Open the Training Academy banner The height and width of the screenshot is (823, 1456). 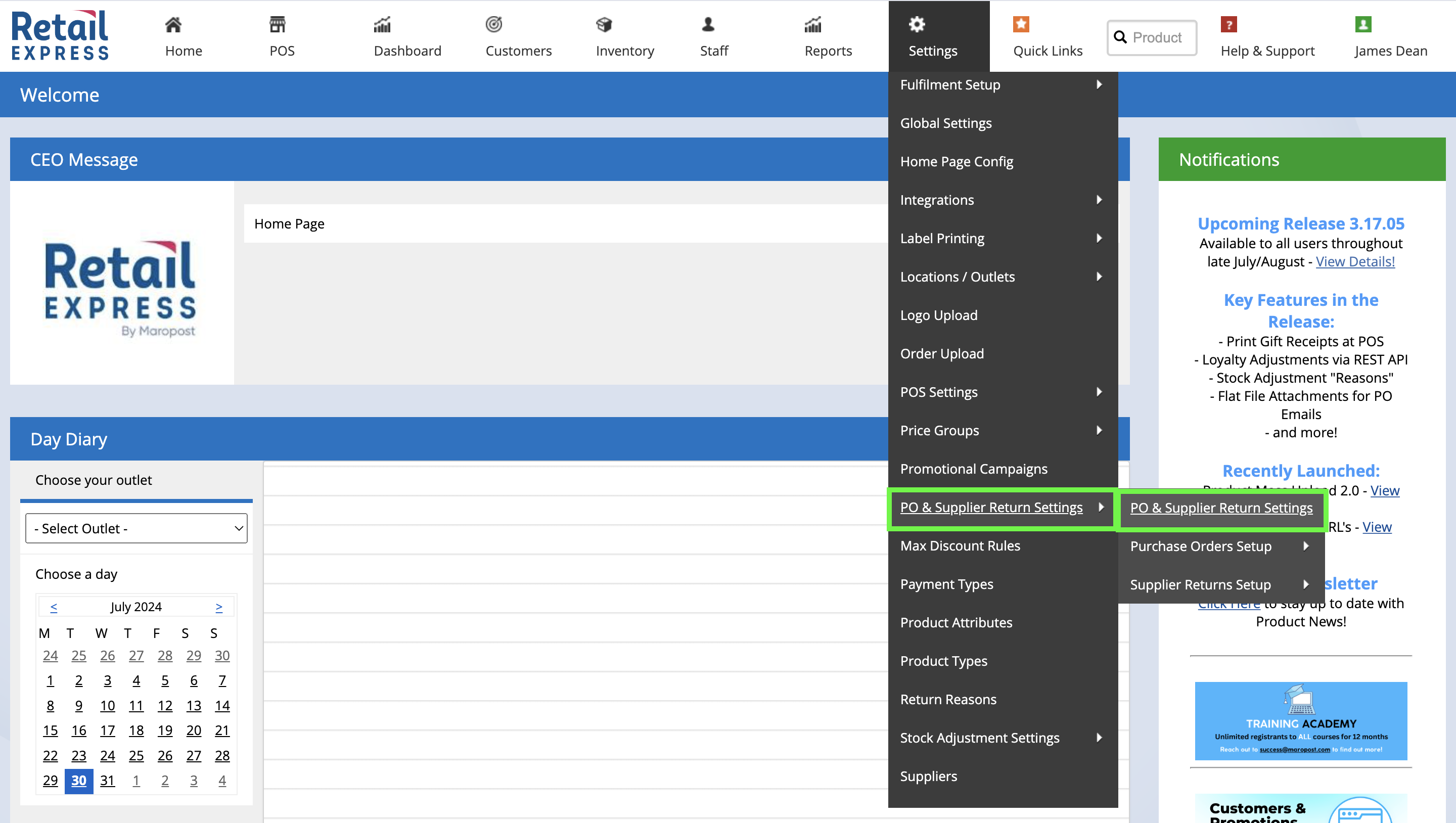point(1301,721)
